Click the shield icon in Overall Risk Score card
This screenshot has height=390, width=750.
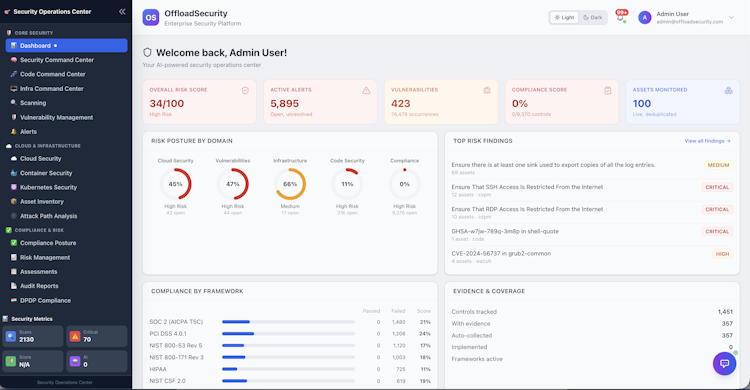click(245, 90)
